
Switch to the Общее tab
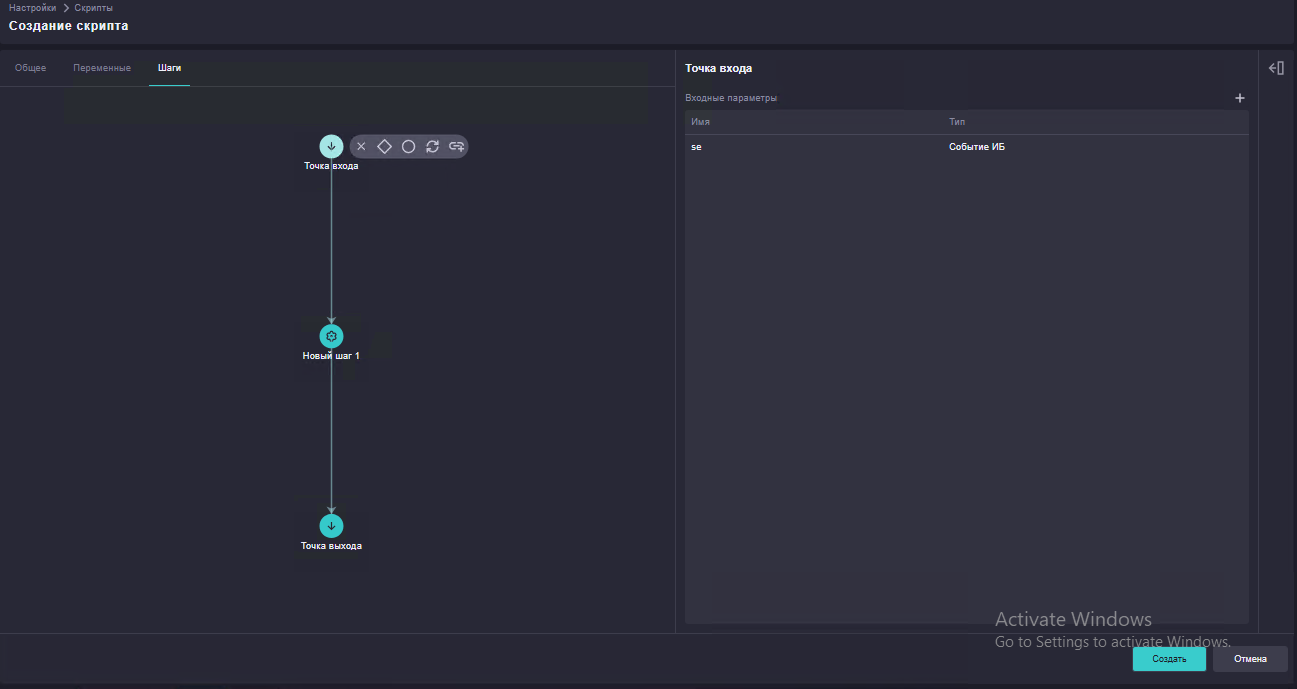[x=30, y=68]
